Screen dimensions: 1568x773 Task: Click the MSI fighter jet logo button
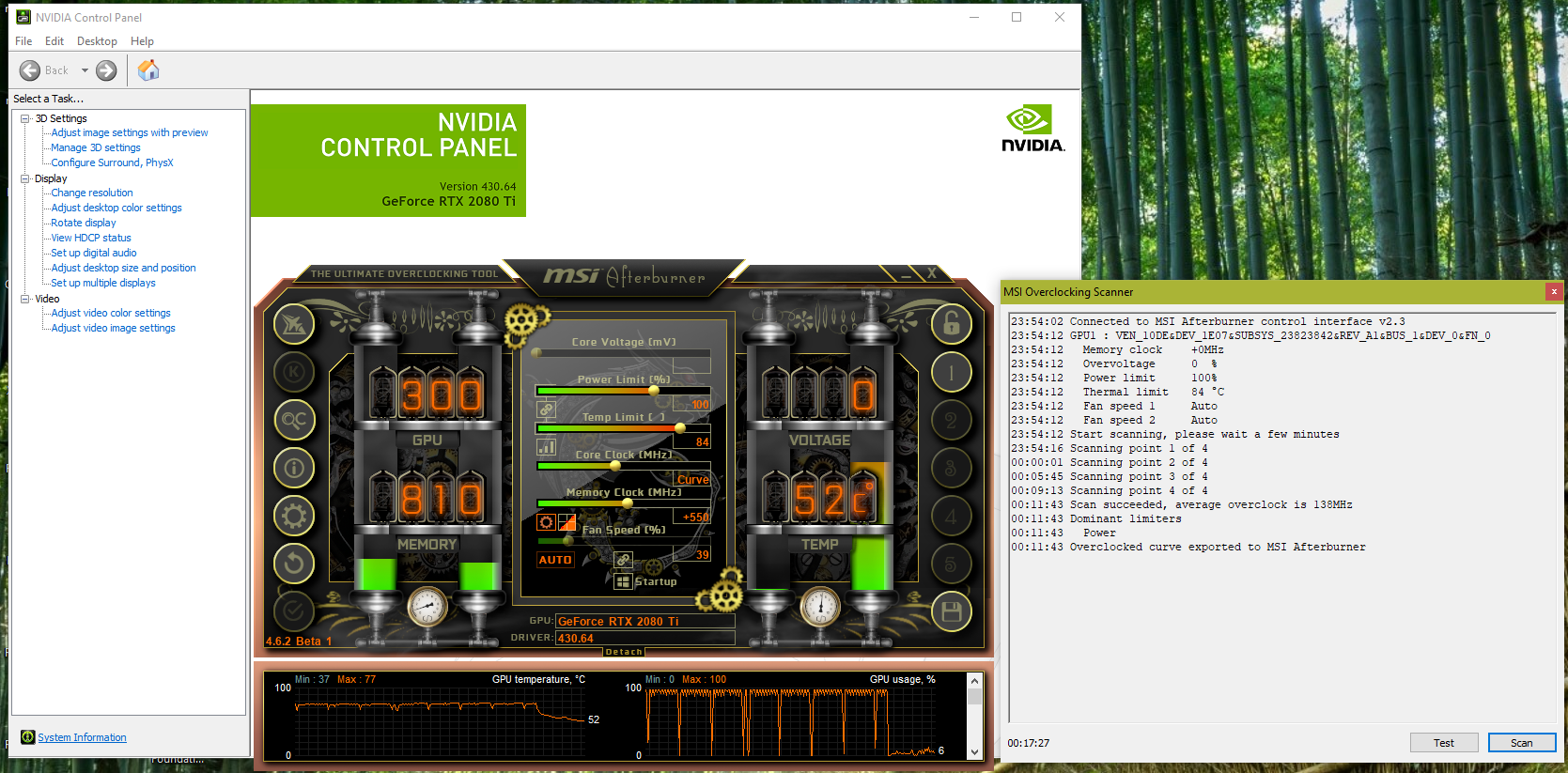point(294,325)
